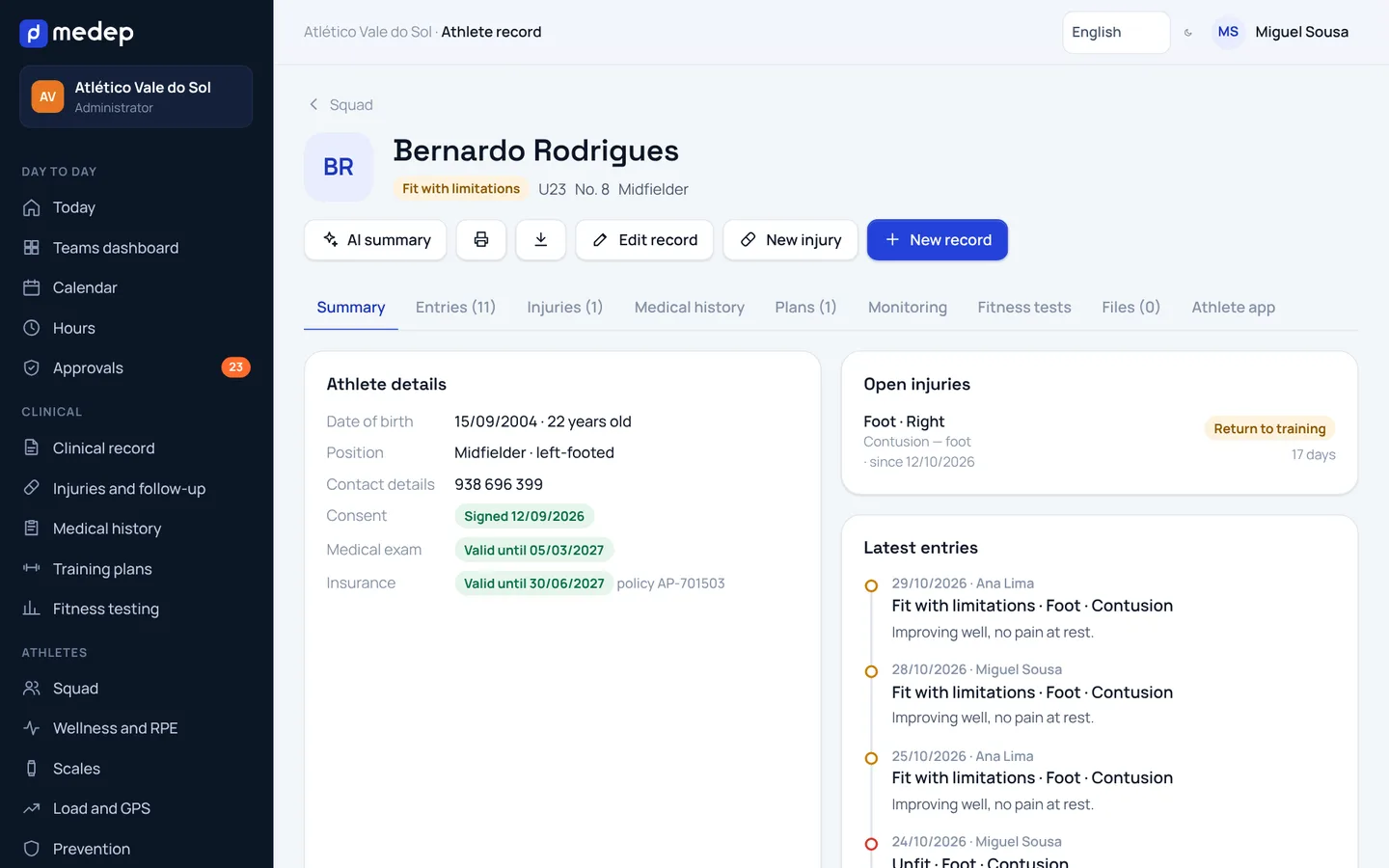Go back to Squad via breadcrumb
The height and width of the screenshot is (868, 1389).
click(x=340, y=105)
